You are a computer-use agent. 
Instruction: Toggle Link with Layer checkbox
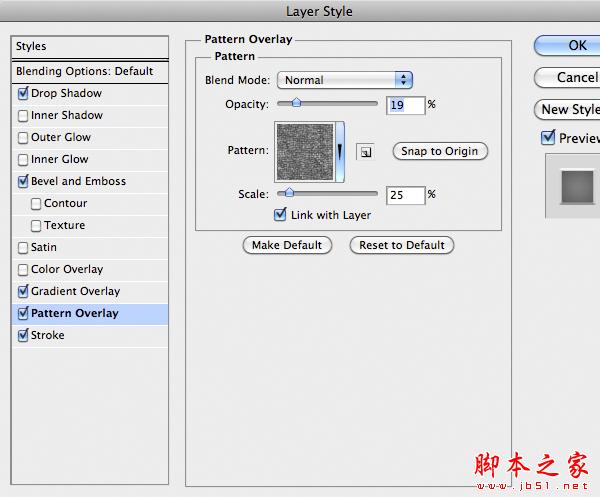pyautogui.click(x=280, y=215)
